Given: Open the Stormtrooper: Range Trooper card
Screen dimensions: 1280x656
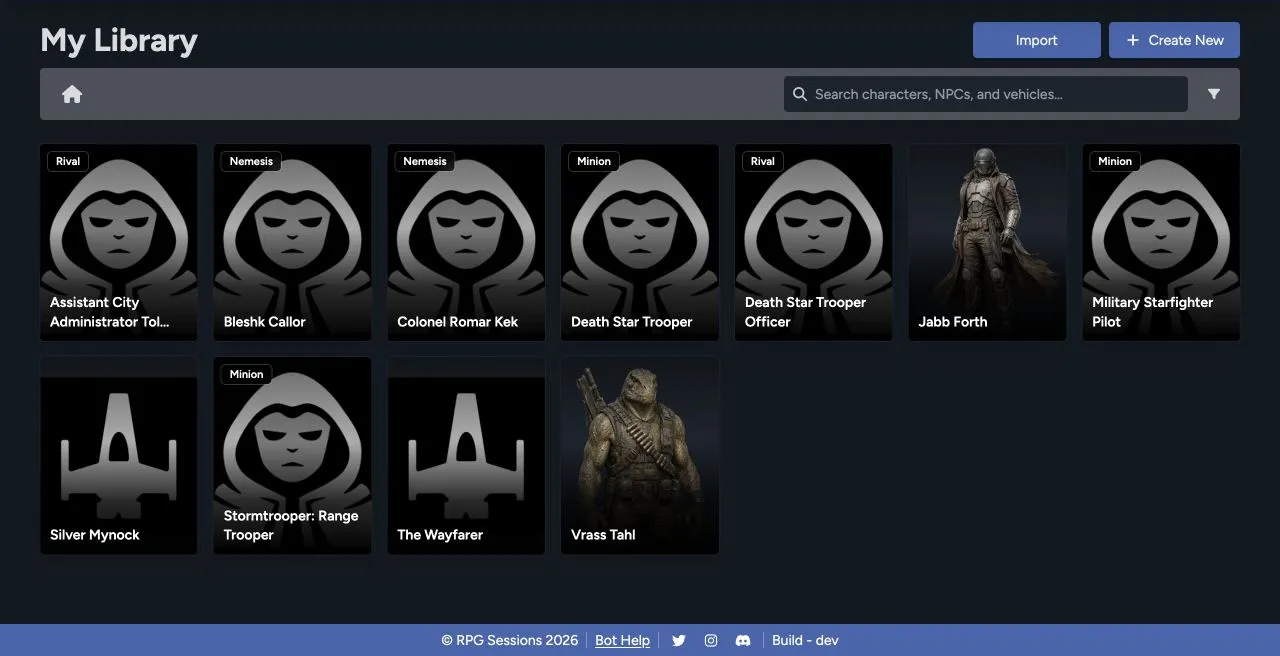Looking at the screenshot, I should tap(292, 455).
